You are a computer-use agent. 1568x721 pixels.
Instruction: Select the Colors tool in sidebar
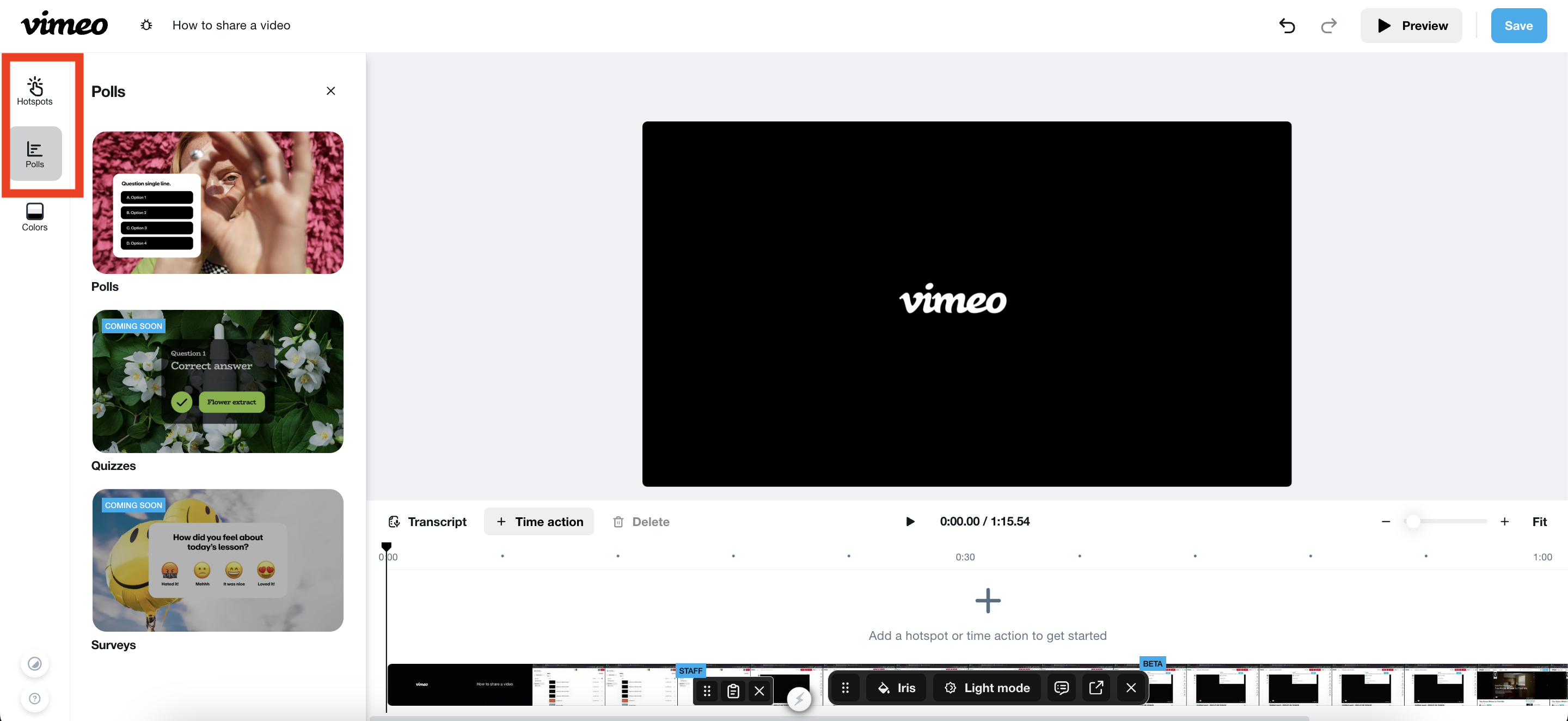pyautogui.click(x=34, y=216)
